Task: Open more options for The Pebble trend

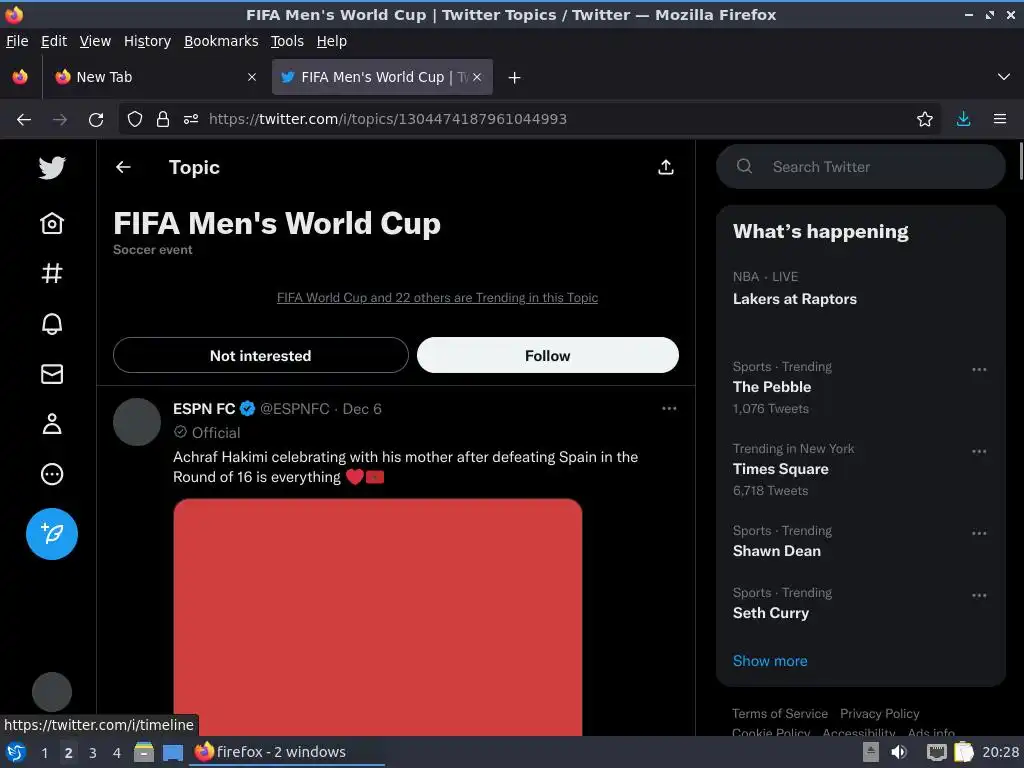Action: point(978,370)
